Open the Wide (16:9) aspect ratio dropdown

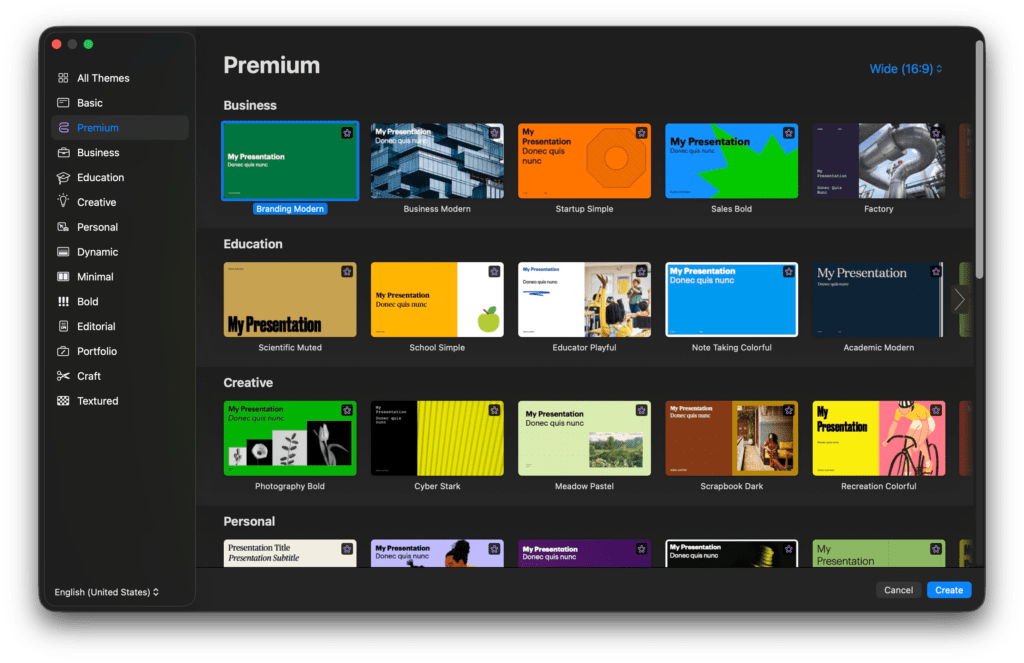coord(906,69)
